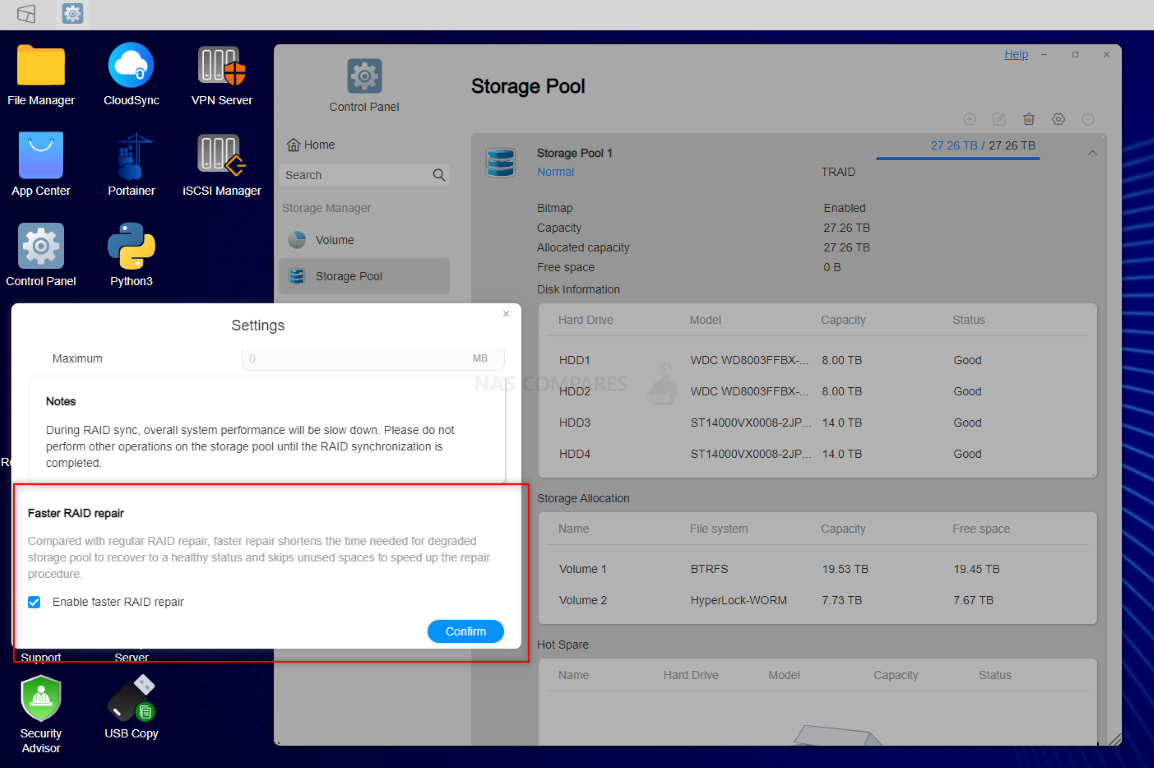The width and height of the screenshot is (1154, 768).
Task: Select the HDD3 drive row
Action: pyautogui.click(x=817, y=423)
